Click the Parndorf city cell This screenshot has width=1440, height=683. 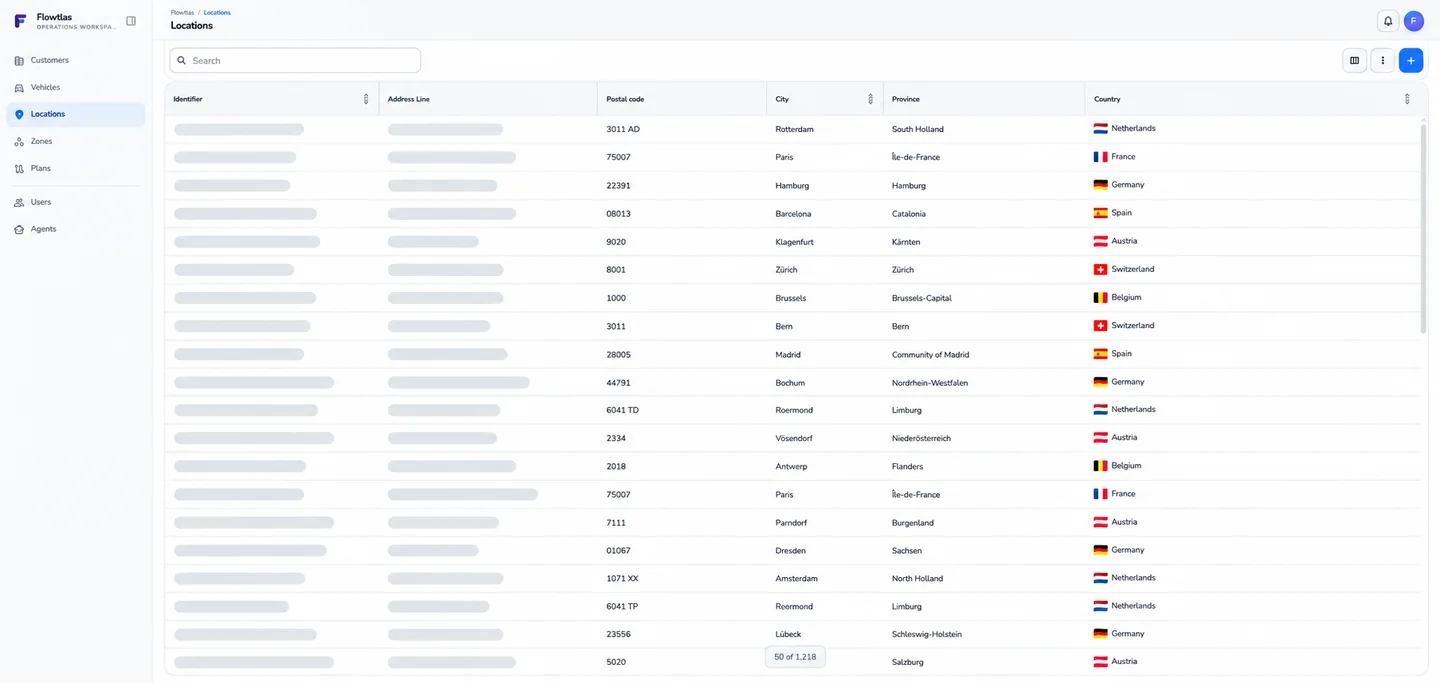[x=793, y=523]
